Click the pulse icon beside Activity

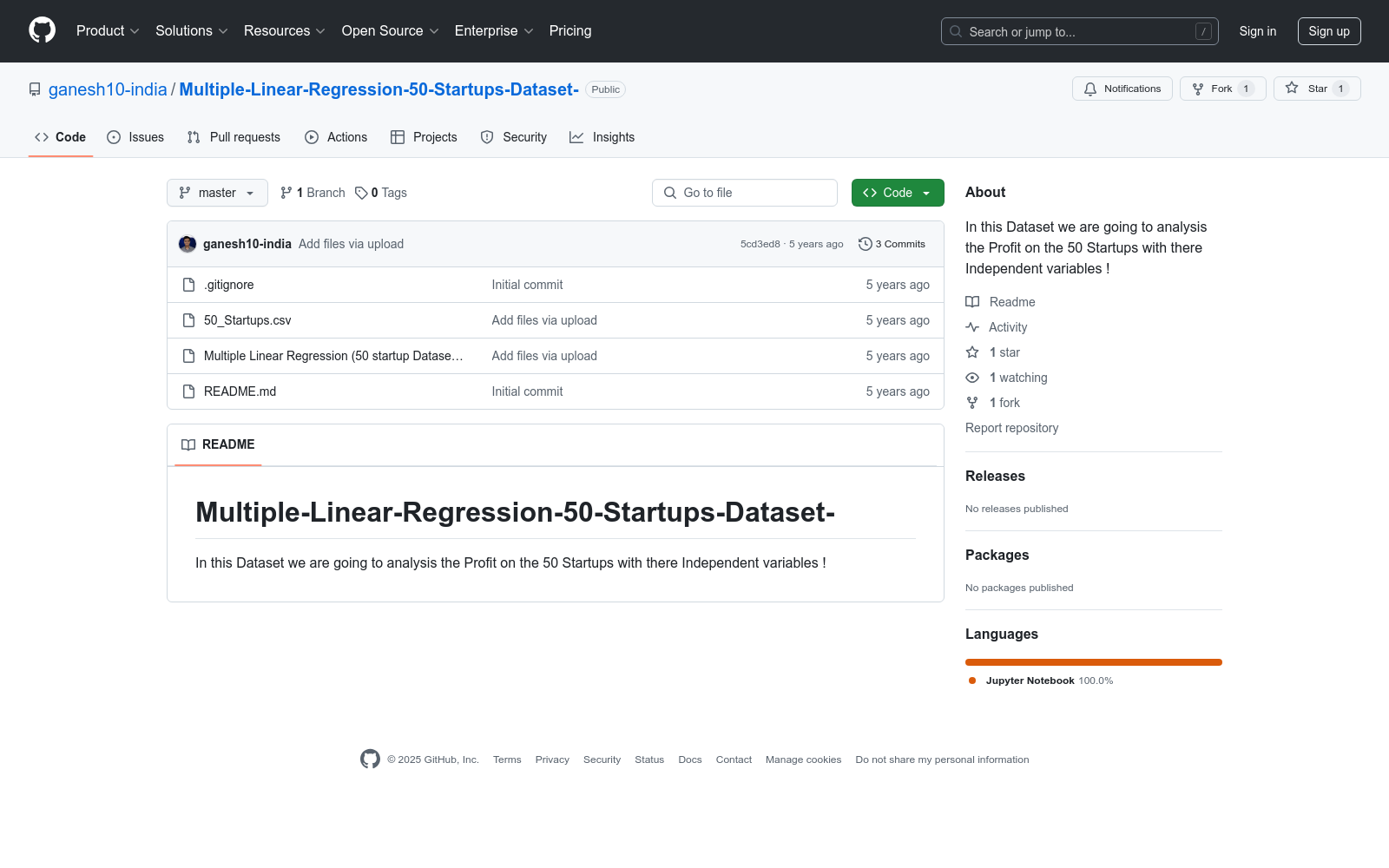[972, 327]
